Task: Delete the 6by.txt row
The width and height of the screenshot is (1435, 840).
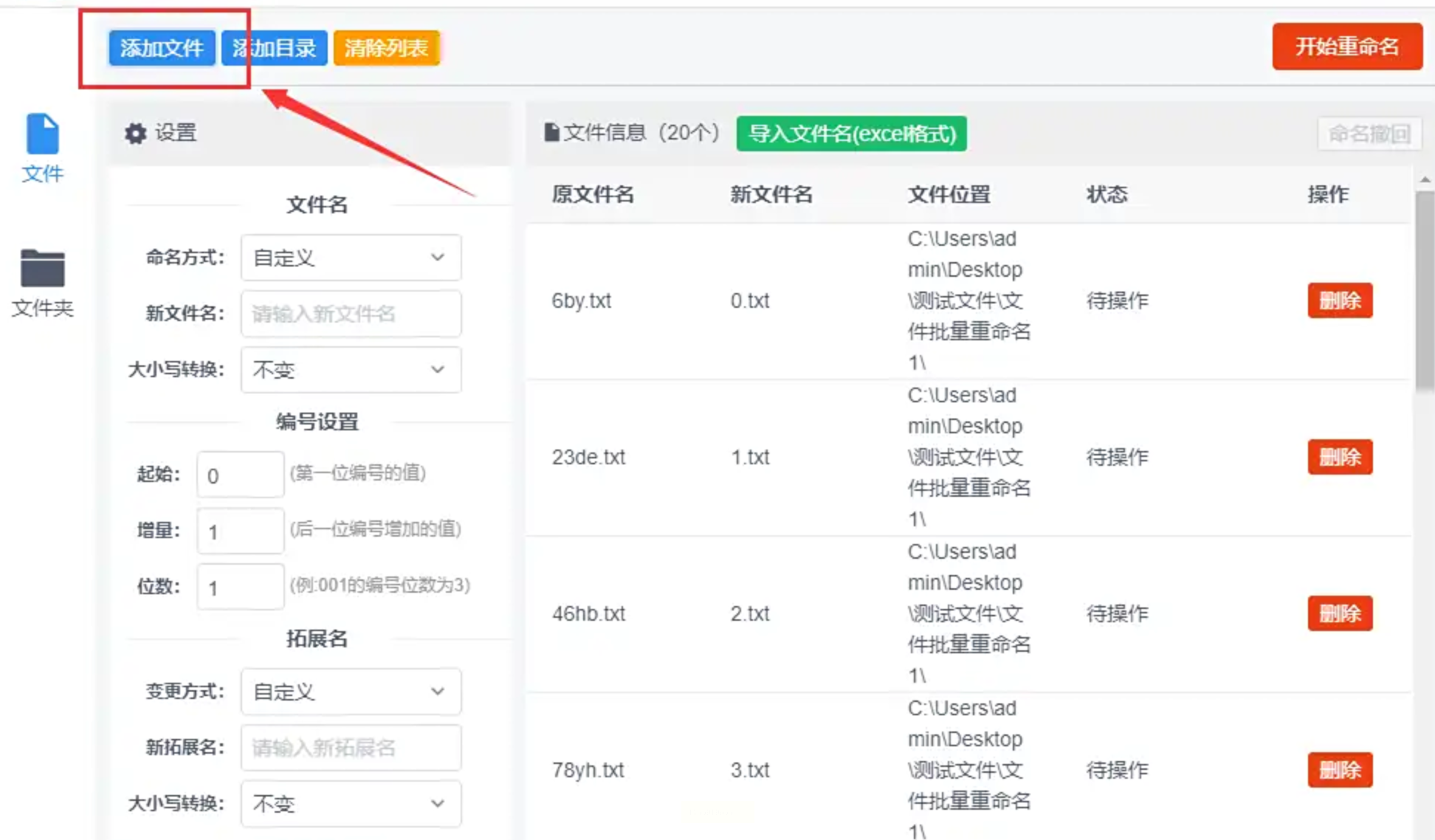Action: pyautogui.click(x=1339, y=300)
